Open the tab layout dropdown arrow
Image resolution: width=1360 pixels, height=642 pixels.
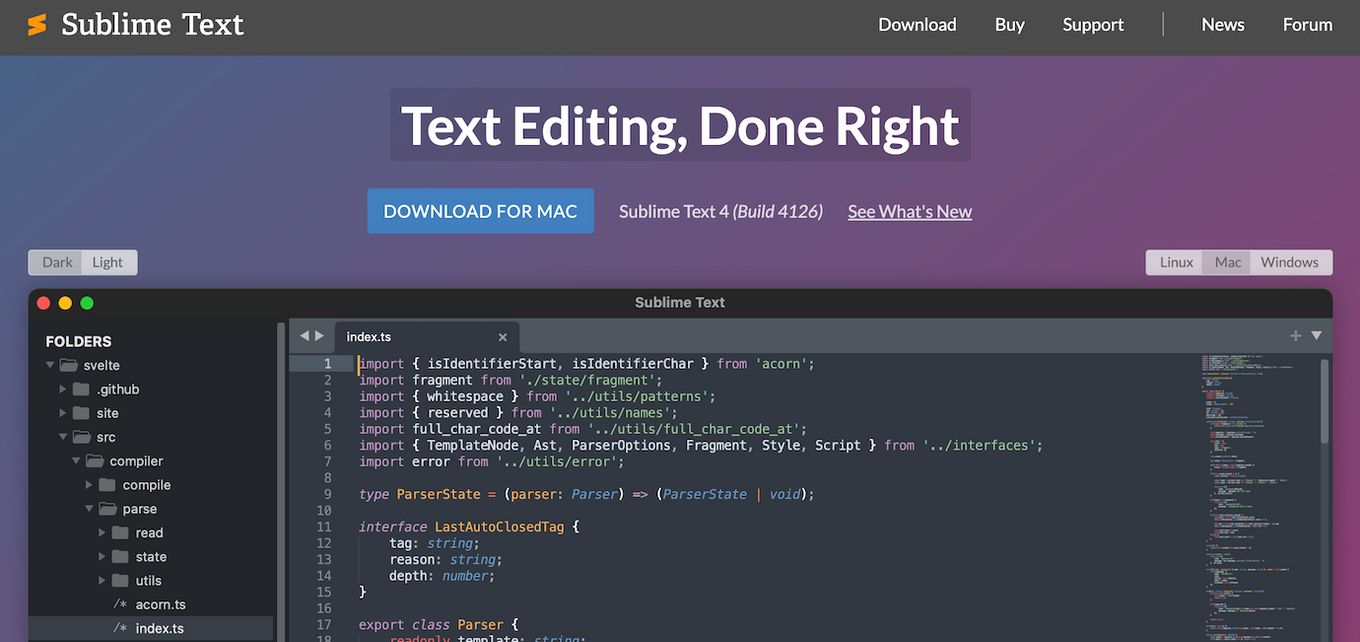1317,337
